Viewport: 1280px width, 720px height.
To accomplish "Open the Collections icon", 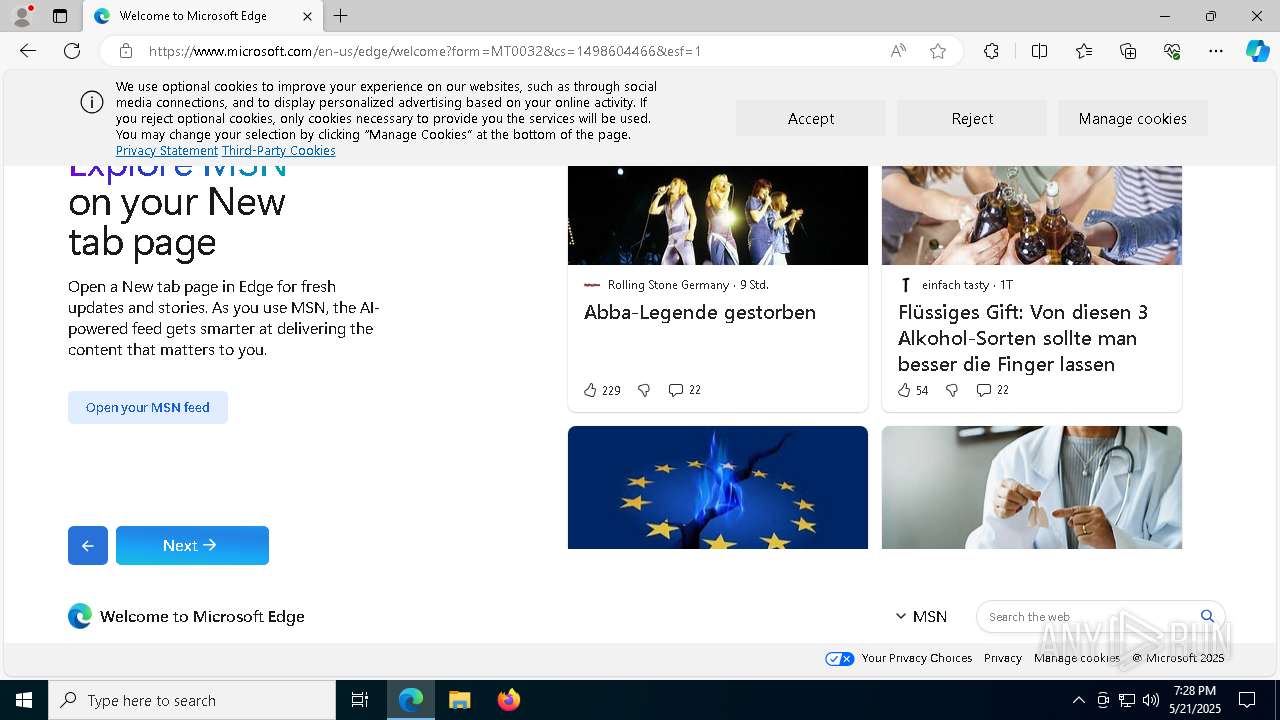I will 1128,51.
